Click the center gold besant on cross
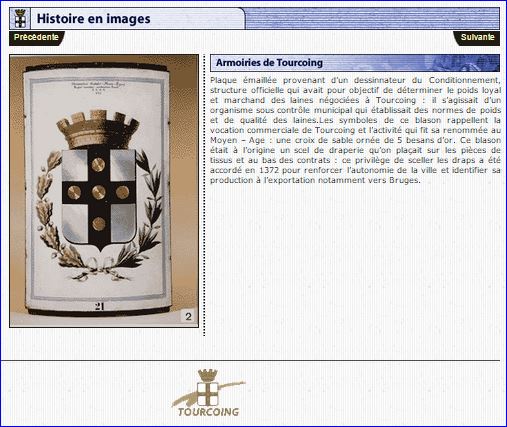The image size is (507, 427). [98, 192]
